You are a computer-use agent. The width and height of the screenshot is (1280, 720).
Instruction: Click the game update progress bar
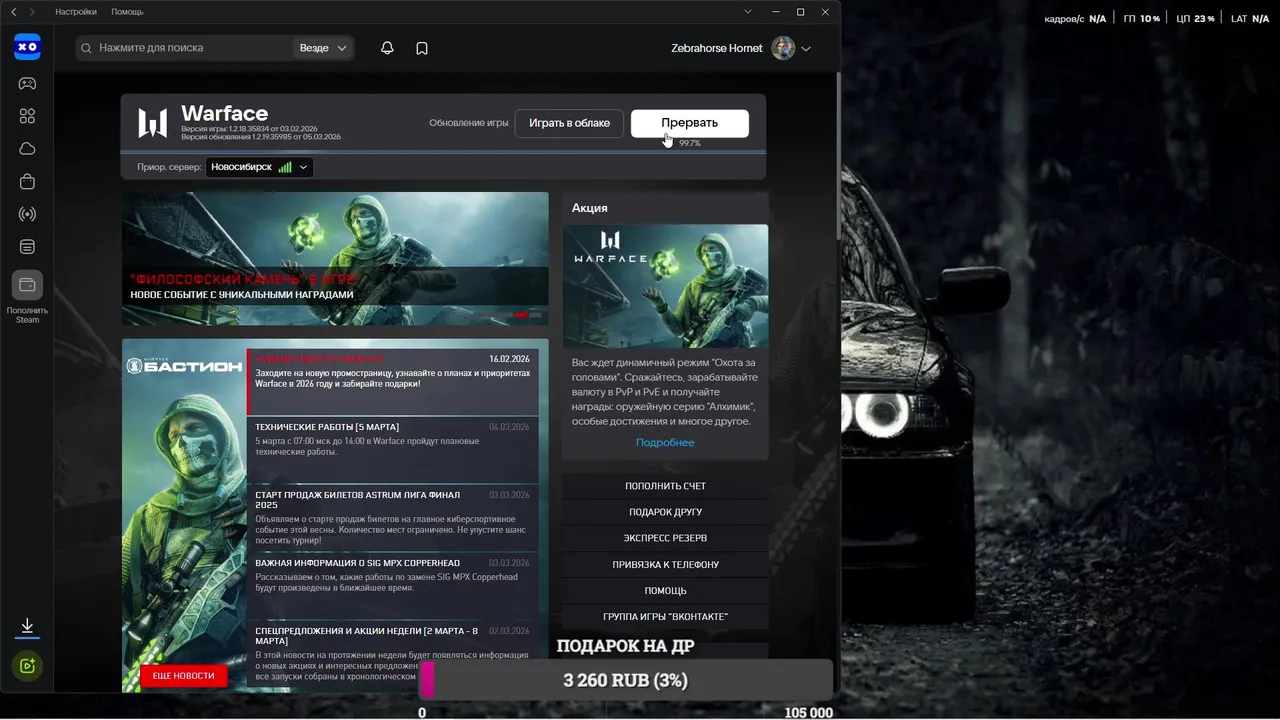coord(443,152)
